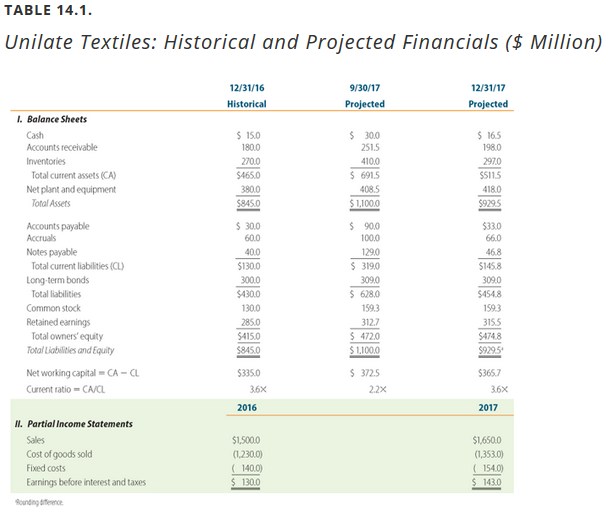Select the 'Cost of goods sold' label

pos(59,454)
